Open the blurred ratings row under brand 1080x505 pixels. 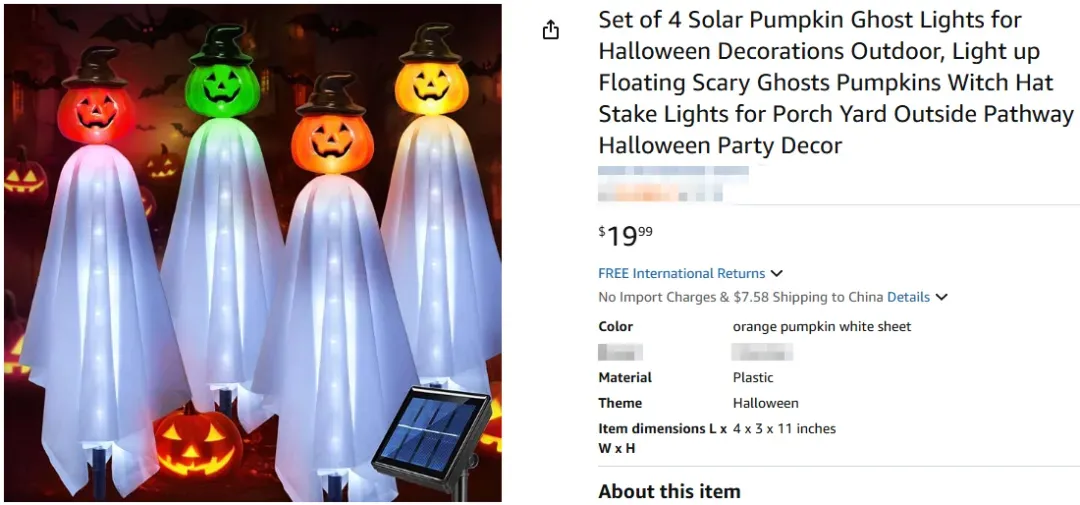point(660,192)
